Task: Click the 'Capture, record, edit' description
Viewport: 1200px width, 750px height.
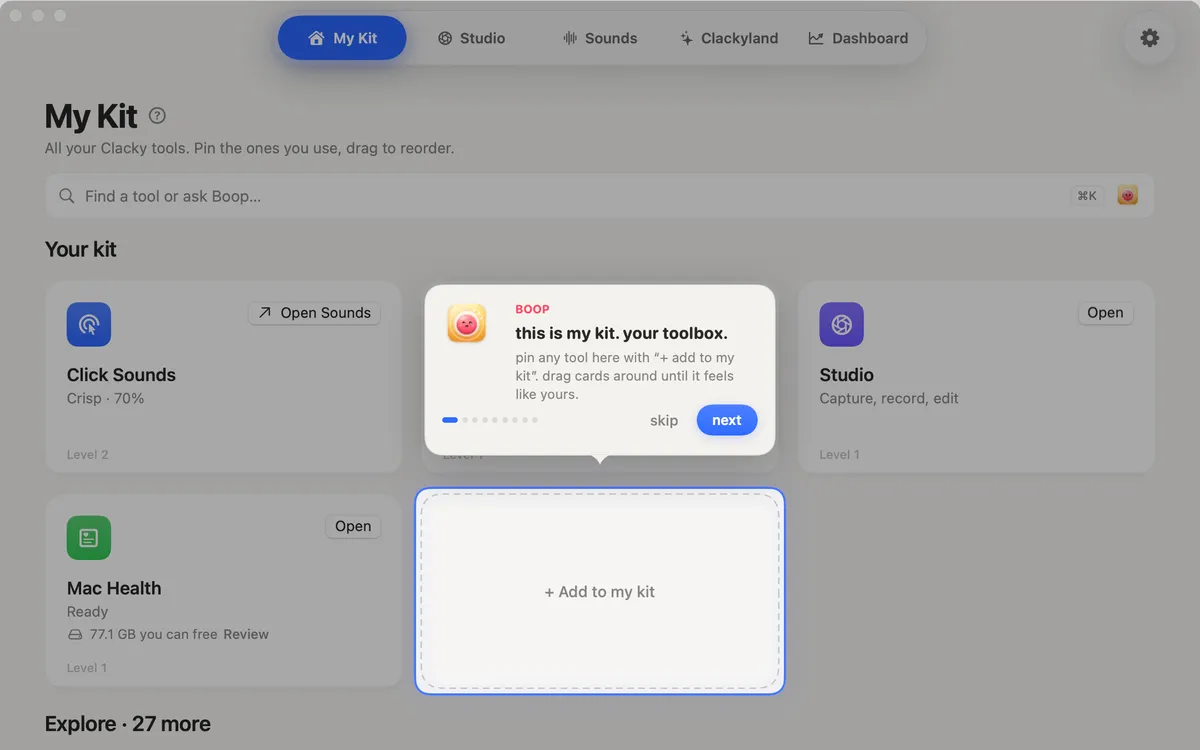Action: pos(889,398)
